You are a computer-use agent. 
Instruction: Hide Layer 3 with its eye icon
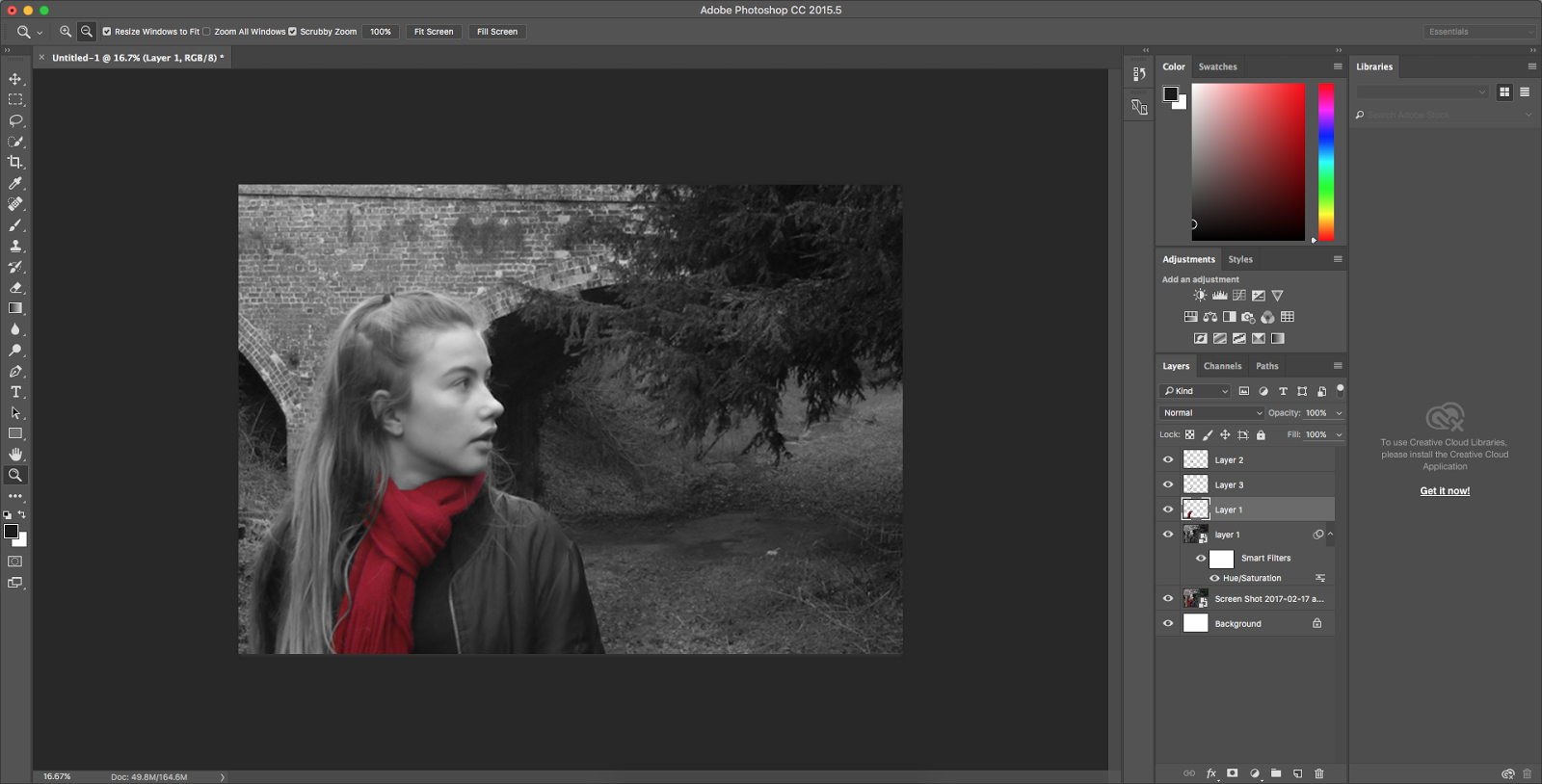point(1168,484)
